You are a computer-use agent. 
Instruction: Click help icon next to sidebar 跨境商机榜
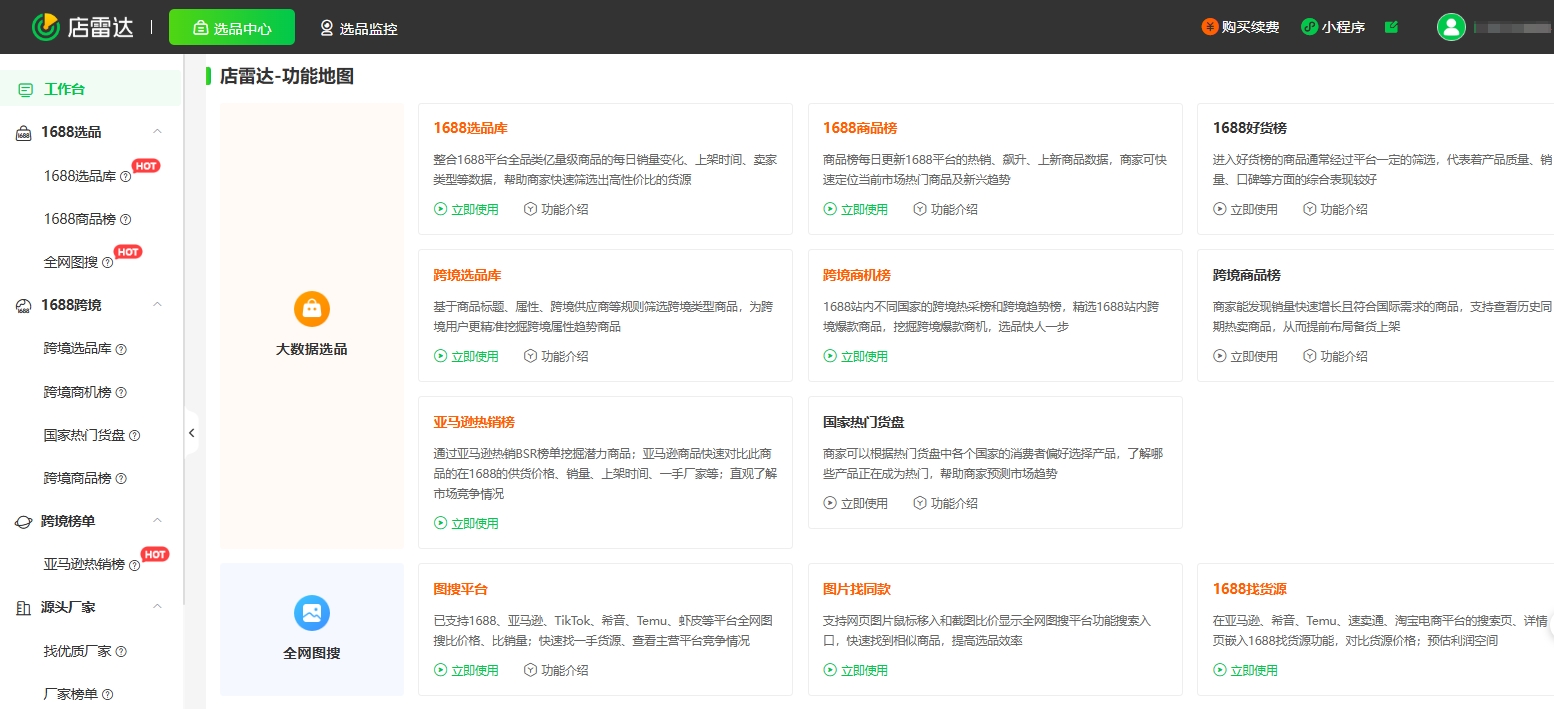point(121,393)
